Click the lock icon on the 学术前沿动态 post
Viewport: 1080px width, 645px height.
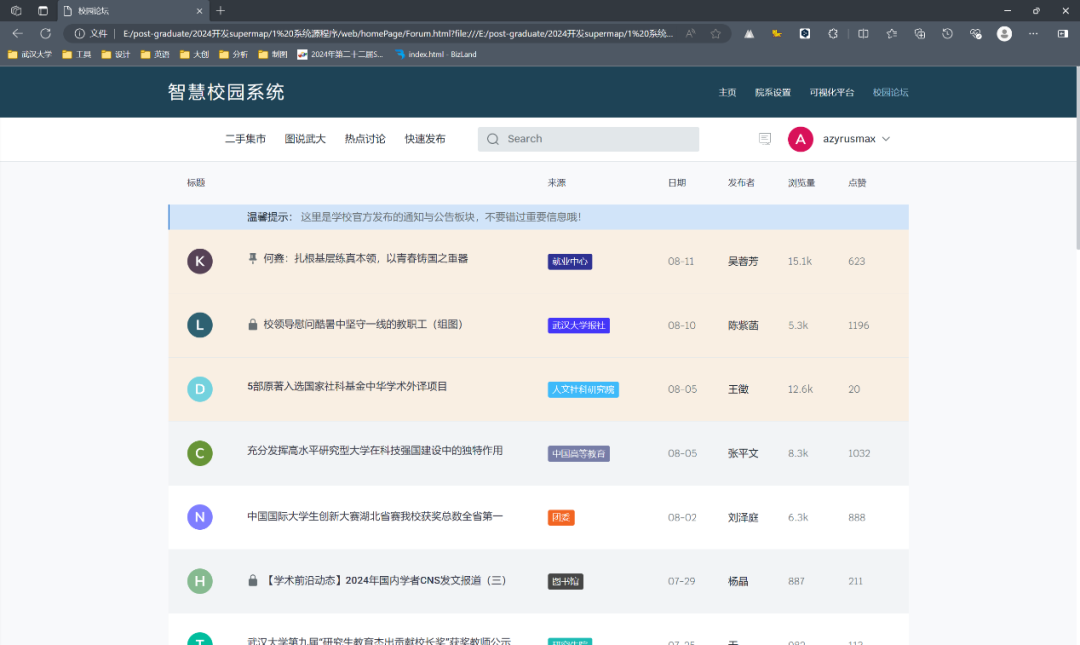click(x=253, y=581)
